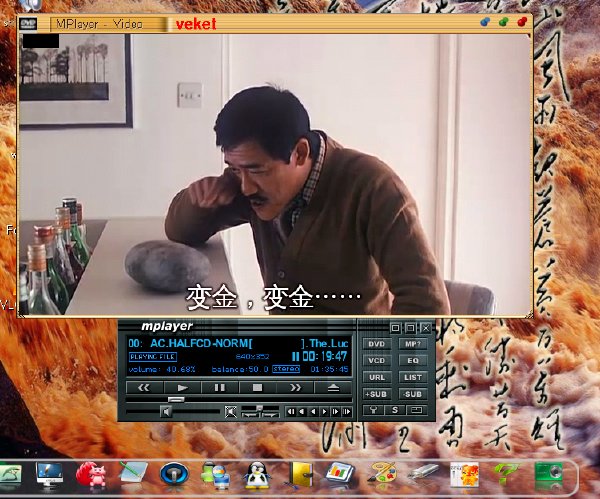Viewport: 600px width, 499px height.
Task: Open the equalizer with the EQ button
Action: click(x=413, y=360)
